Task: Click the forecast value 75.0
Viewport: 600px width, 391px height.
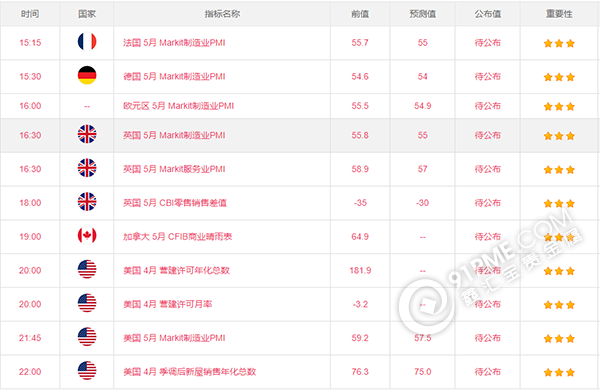Action: (422, 371)
